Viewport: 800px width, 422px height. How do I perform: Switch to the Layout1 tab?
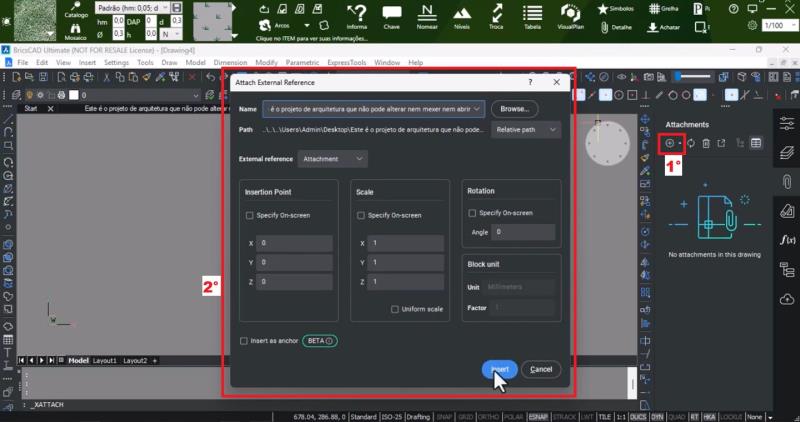[106, 360]
